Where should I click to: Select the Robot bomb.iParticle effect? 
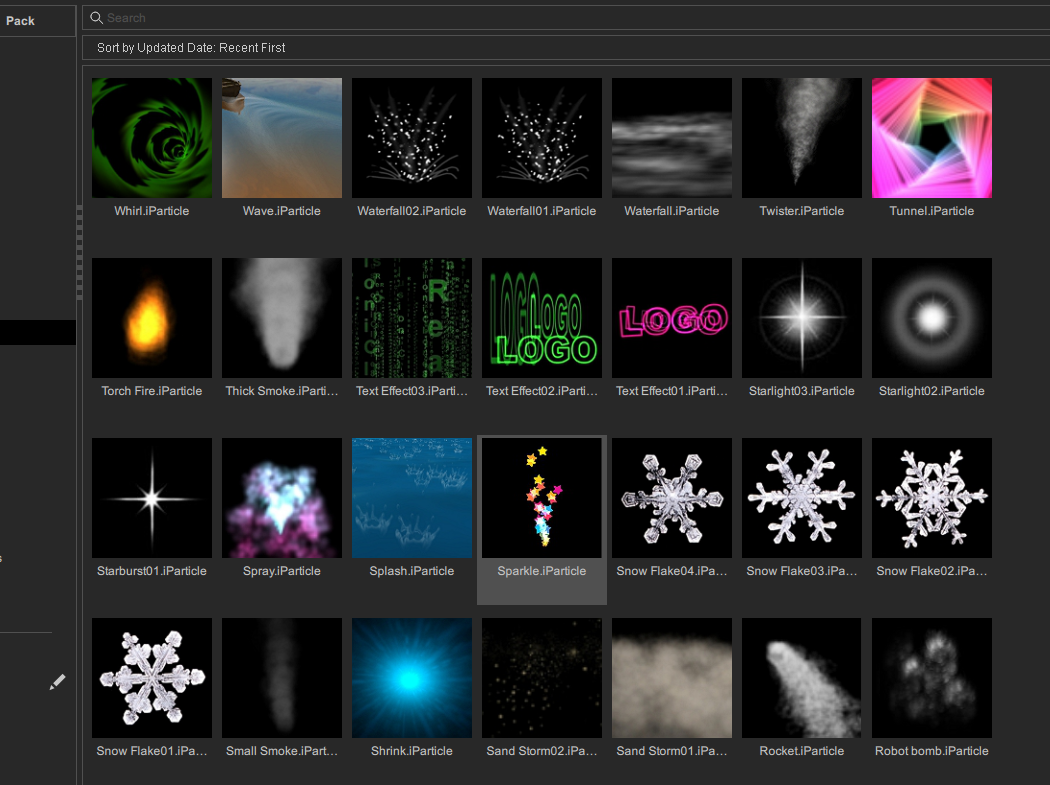click(x=932, y=678)
